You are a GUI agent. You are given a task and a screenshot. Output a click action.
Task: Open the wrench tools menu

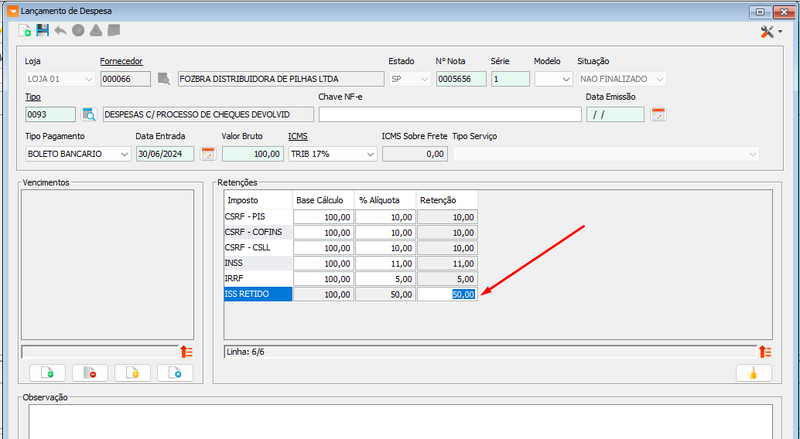point(771,32)
